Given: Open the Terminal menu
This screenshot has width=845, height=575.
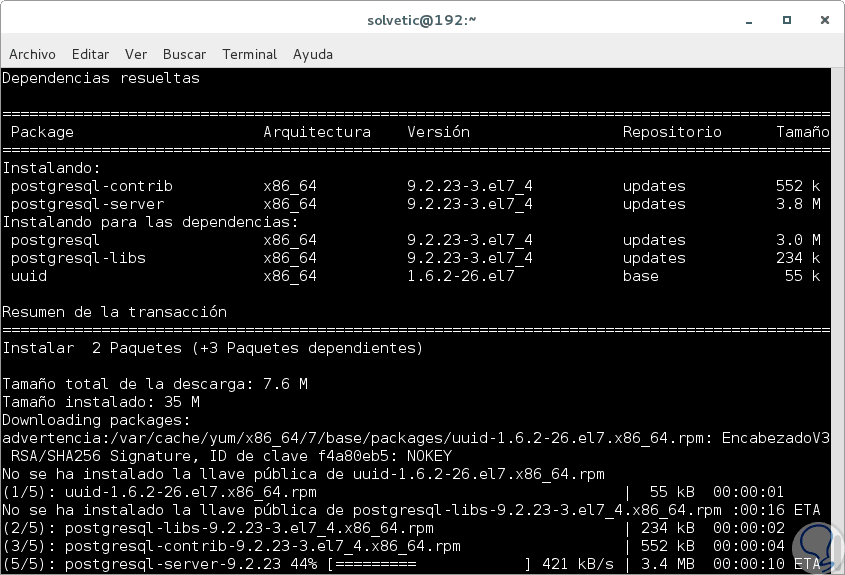Looking at the screenshot, I should pos(250,54).
